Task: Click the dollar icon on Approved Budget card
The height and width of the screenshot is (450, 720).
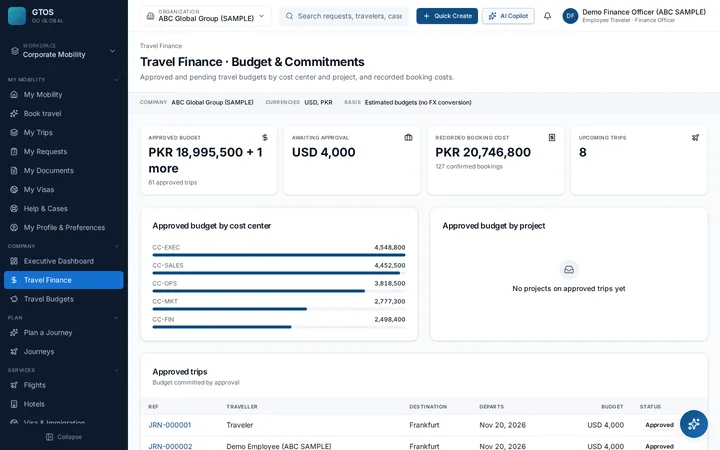Action: click(264, 138)
